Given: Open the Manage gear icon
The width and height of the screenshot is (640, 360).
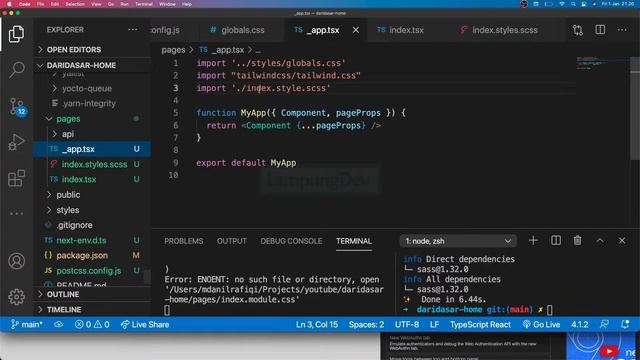Looking at the screenshot, I should click(x=16, y=297).
